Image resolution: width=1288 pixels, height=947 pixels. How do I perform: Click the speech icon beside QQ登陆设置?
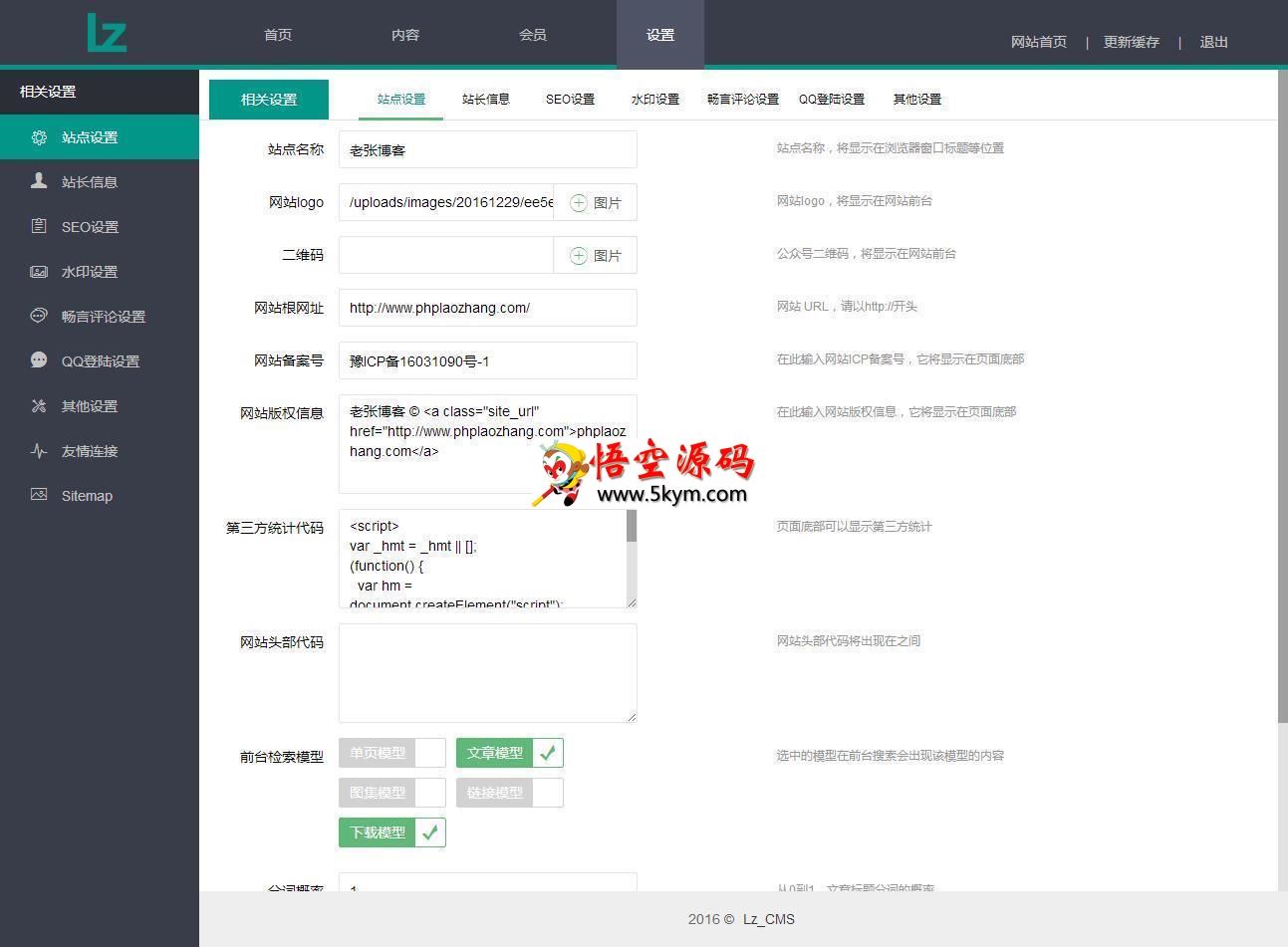pos(39,360)
